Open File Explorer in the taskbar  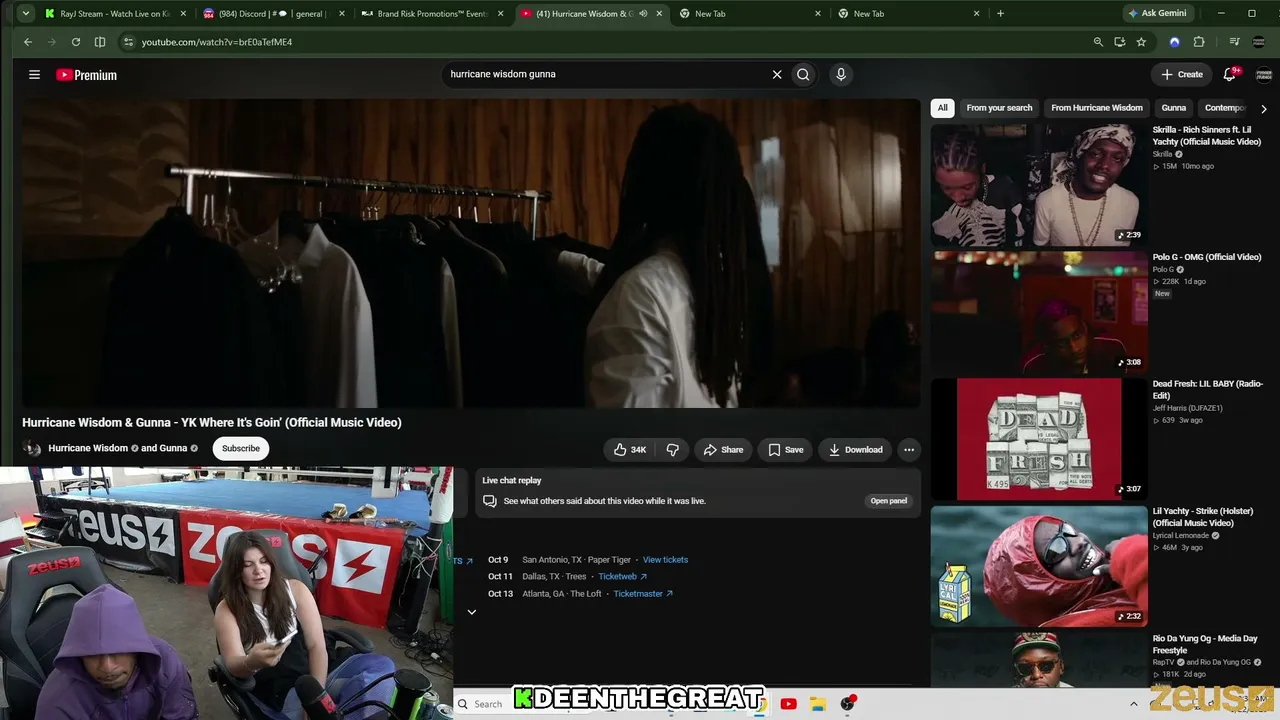click(x=817, y=704)
